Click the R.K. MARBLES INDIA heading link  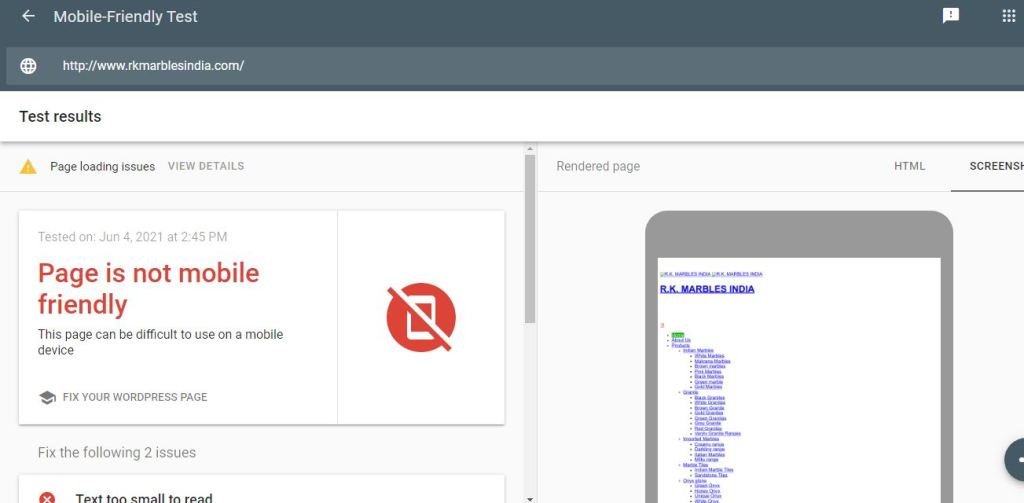tap(707, 289)
